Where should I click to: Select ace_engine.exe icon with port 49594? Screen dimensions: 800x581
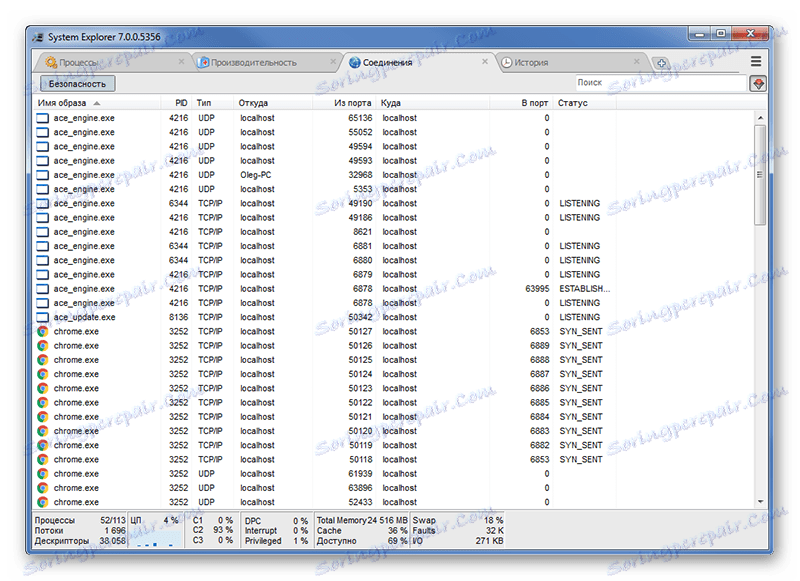click(x=43, y=146)
